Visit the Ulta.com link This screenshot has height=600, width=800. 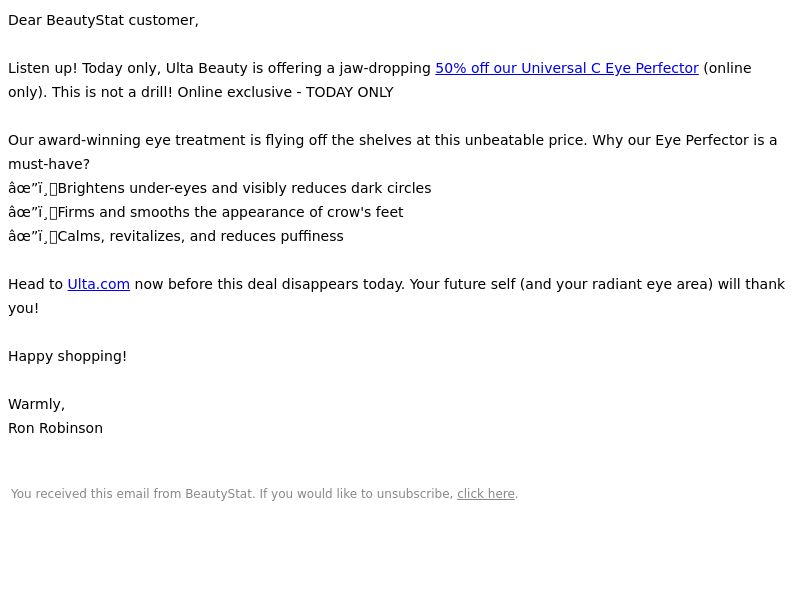pos(98,284)
